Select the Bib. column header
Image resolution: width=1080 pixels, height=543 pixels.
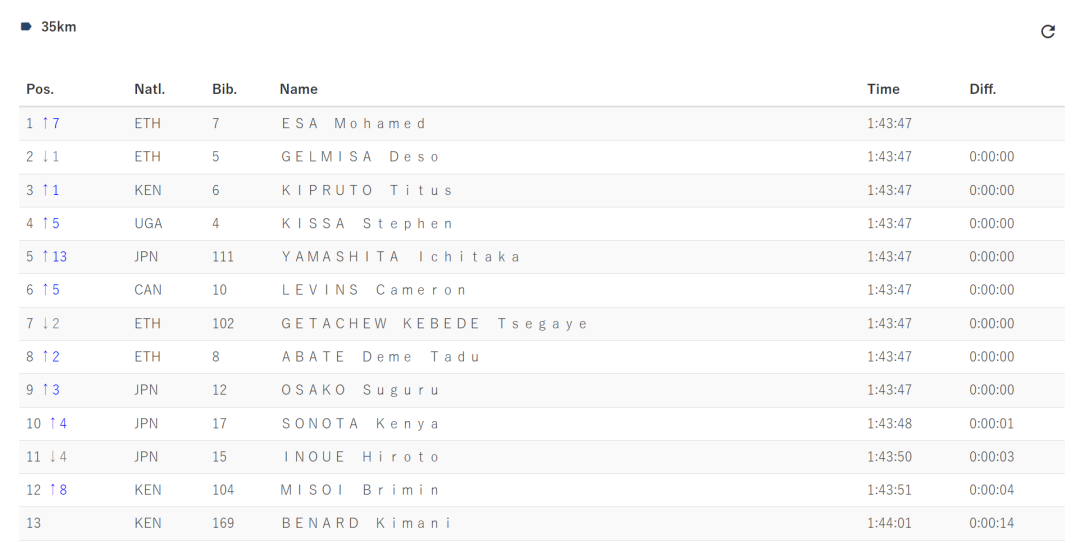tap(225, 89)
